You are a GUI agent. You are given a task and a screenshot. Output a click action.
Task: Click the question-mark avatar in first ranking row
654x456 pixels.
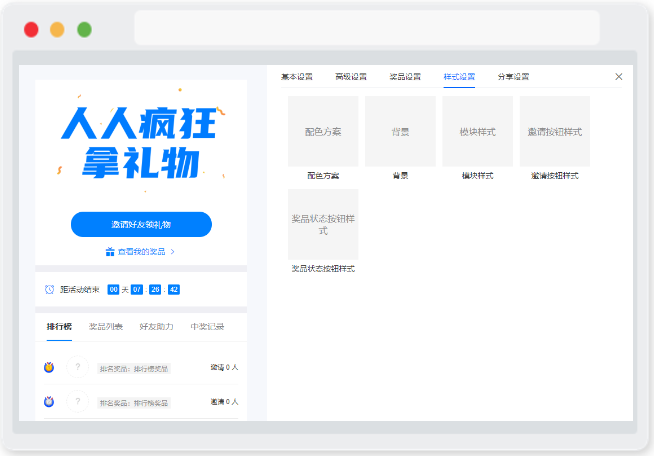point(78,367)
